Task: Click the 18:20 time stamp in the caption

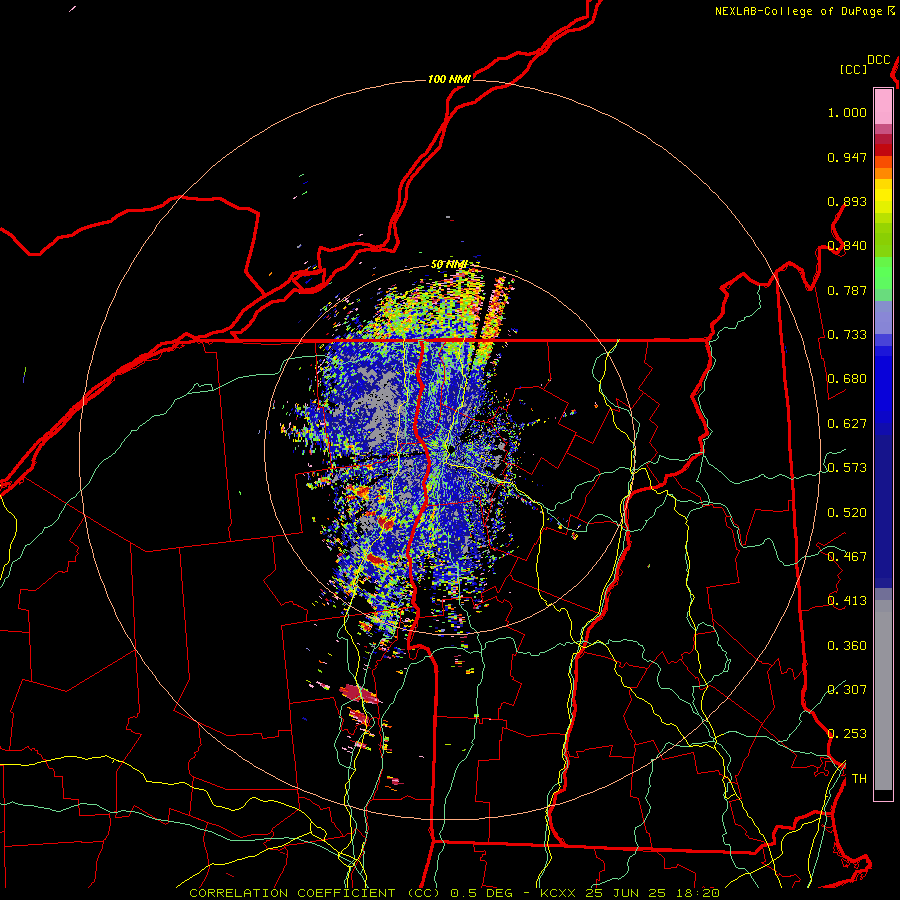Action: coord(697,893)
